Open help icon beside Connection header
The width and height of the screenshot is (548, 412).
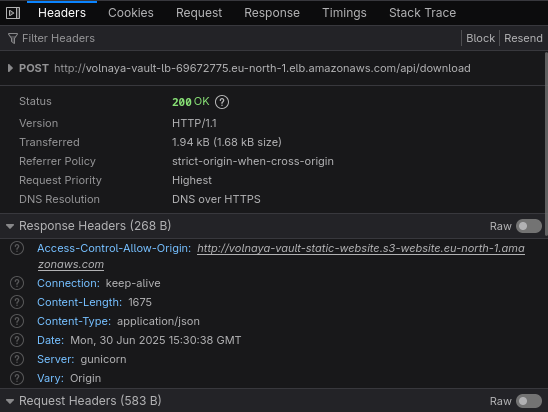[x=17, y=283]
